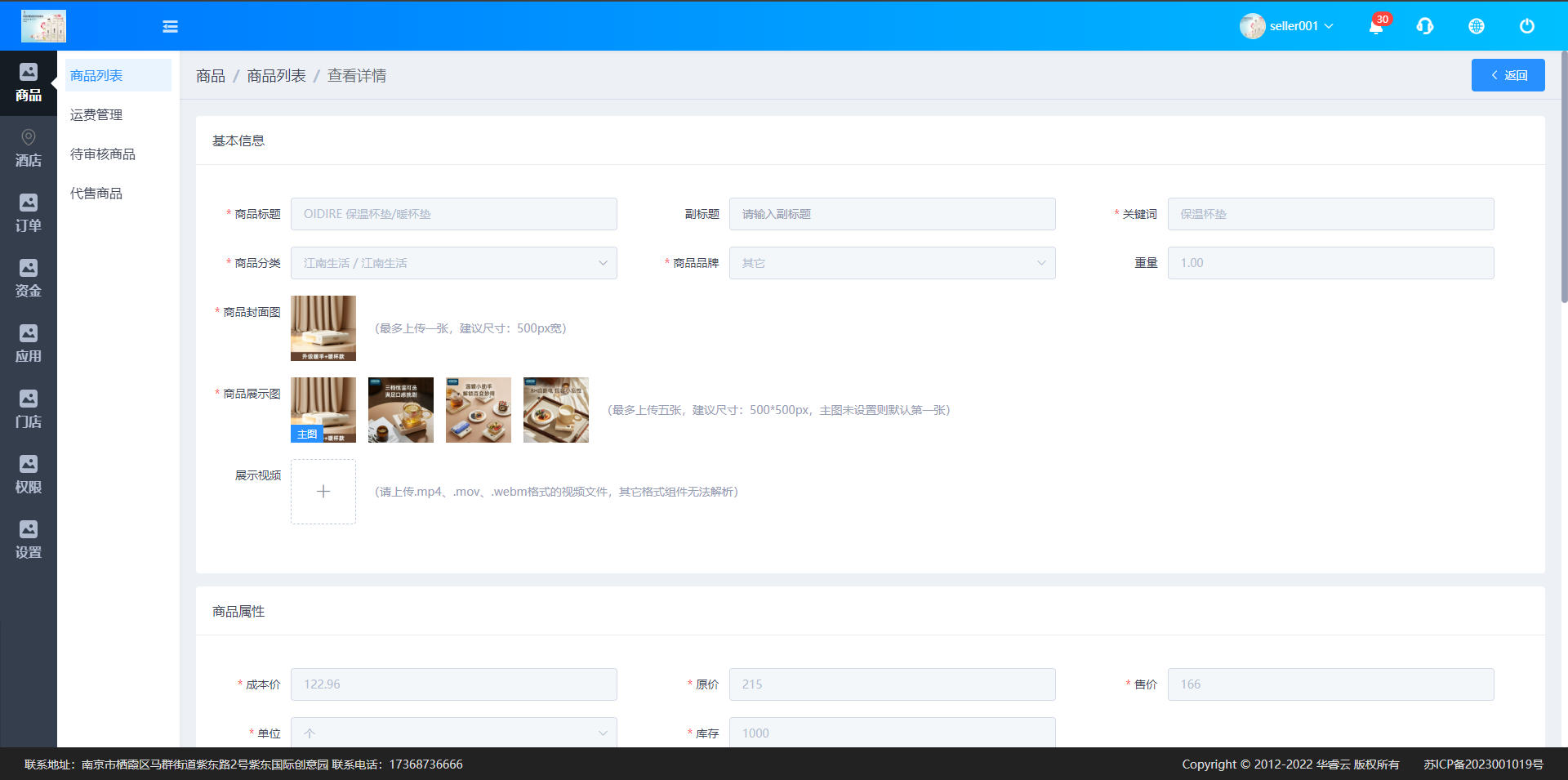Open the 酒店 section in sidebar
Viewport: 1568px width, 780px height.
(x=28, y=148)
